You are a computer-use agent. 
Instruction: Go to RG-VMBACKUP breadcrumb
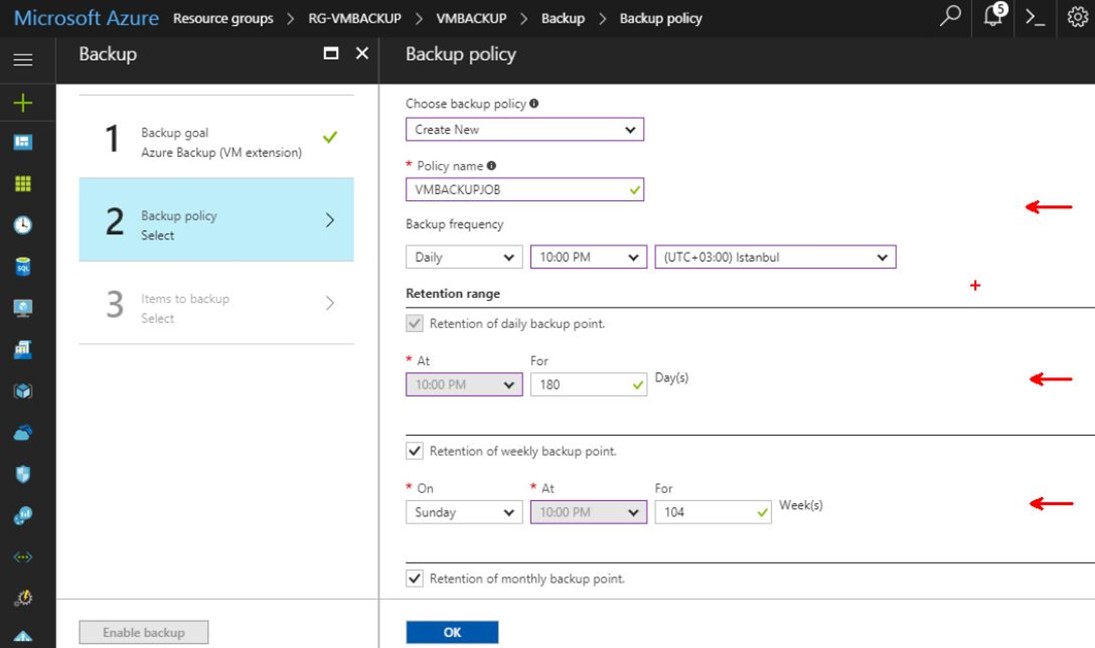tap(355, 19)
